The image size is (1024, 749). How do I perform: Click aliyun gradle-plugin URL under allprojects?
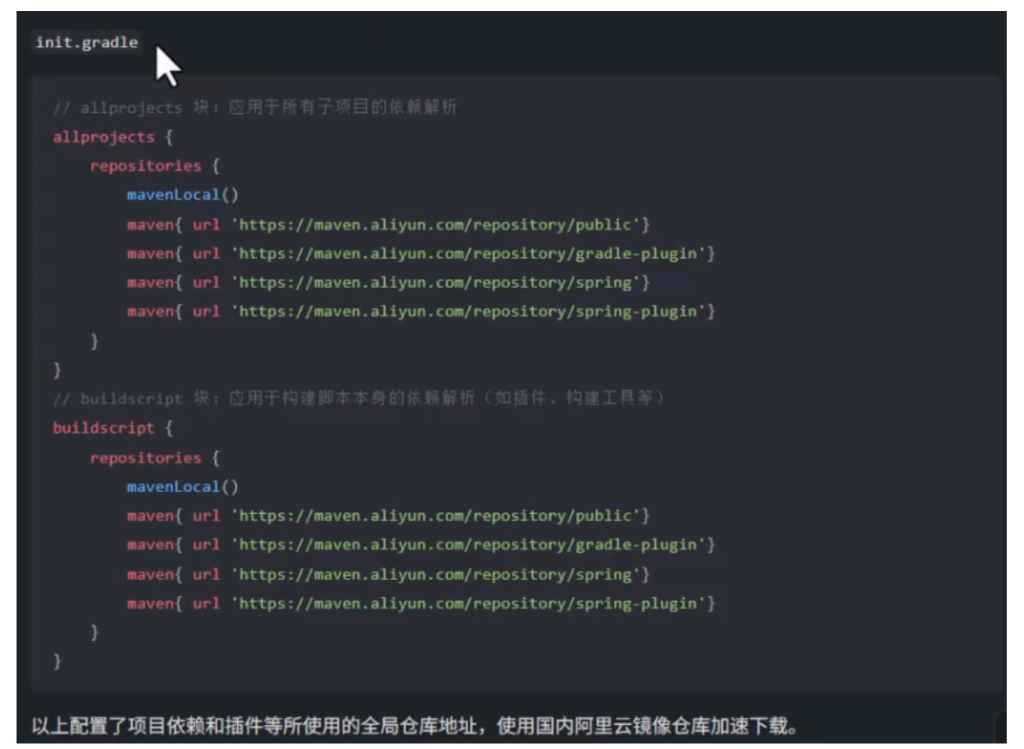pos(472,253)
